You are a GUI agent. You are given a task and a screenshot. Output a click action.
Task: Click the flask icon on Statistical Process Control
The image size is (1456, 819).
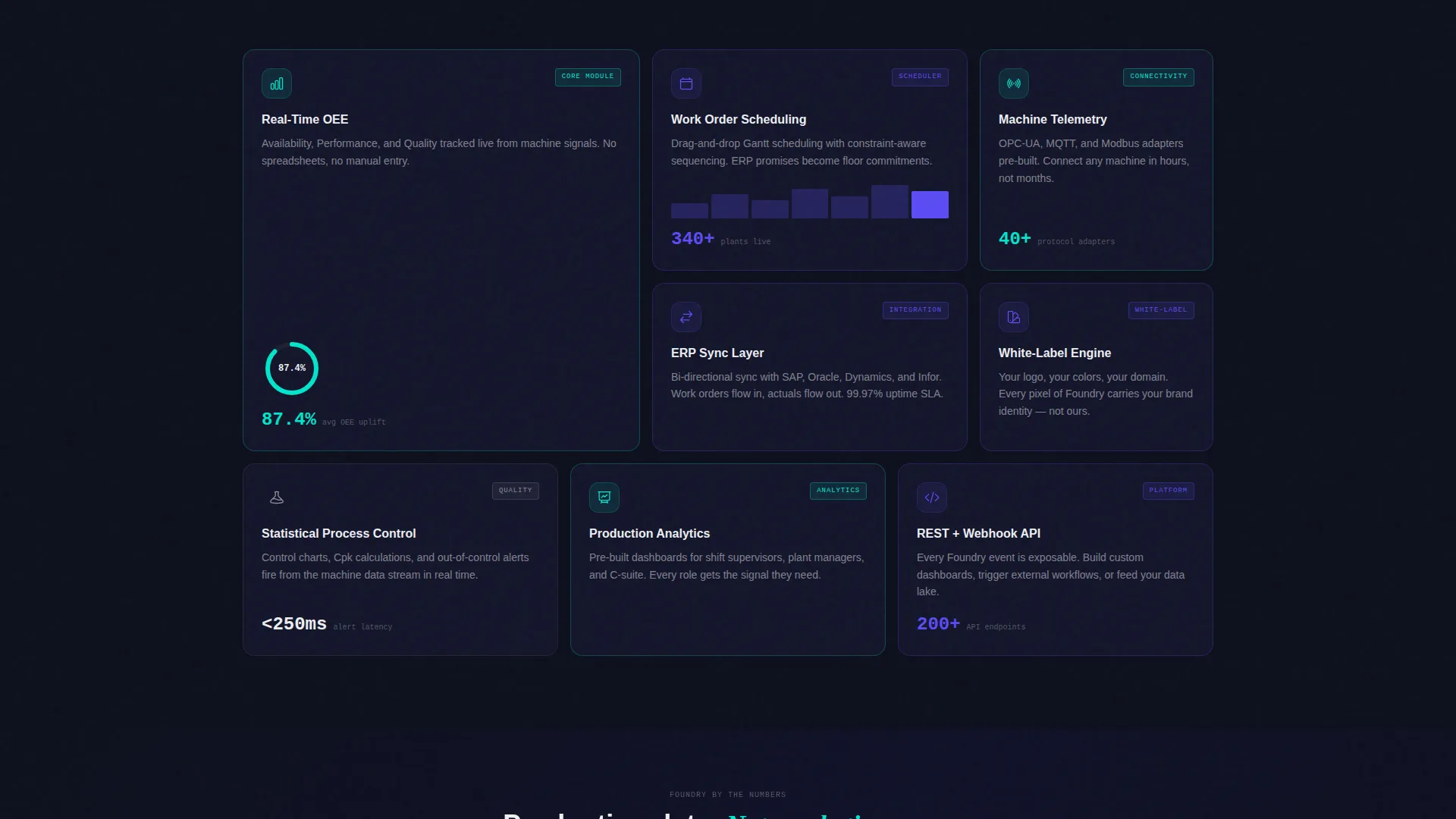277,497
